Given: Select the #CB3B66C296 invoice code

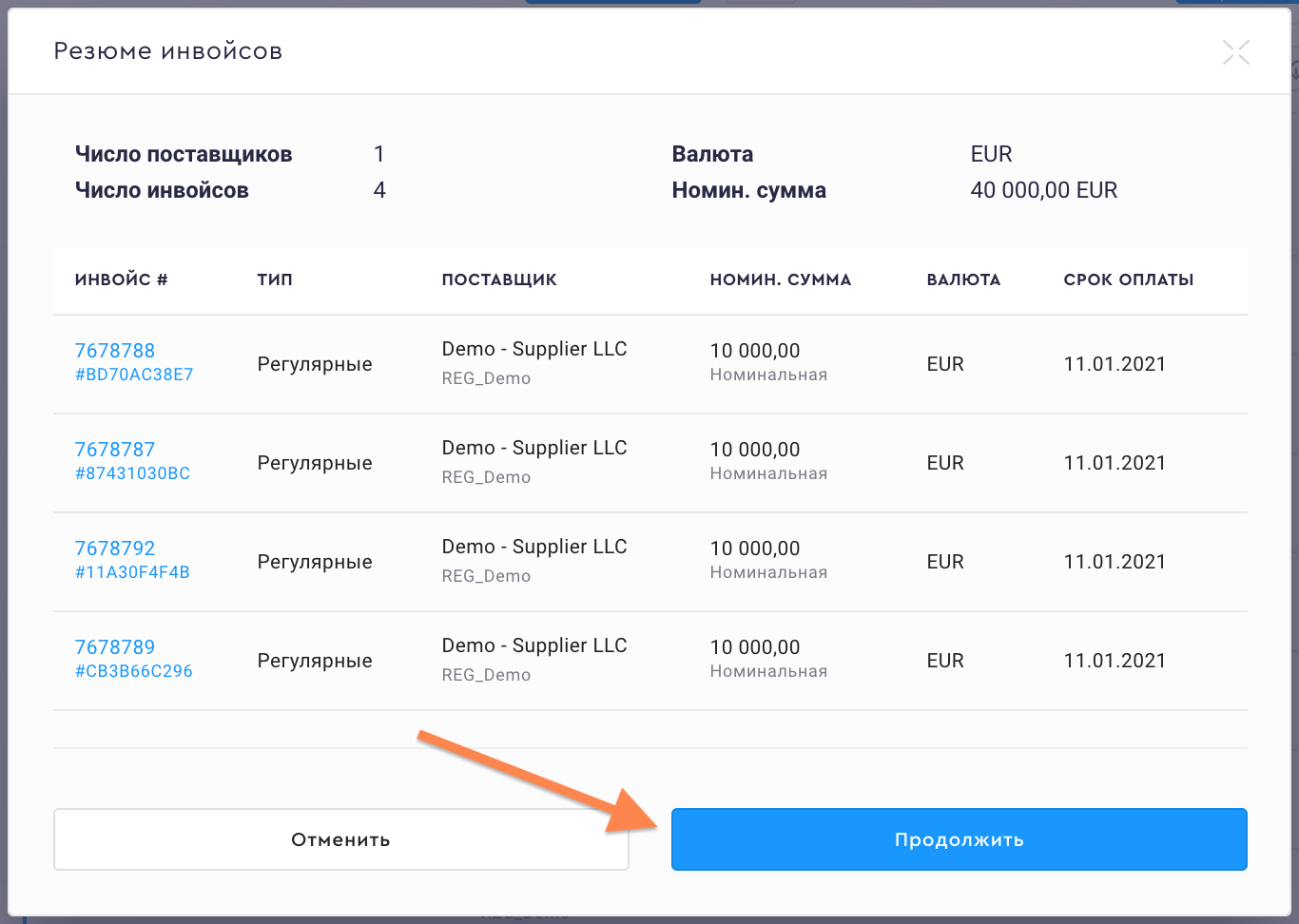Looking at the screenshot, I should click(x=134, y=671).
